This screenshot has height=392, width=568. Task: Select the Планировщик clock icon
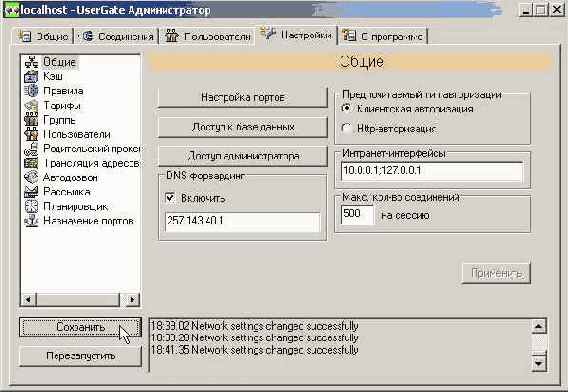click(x=31, y=207)
